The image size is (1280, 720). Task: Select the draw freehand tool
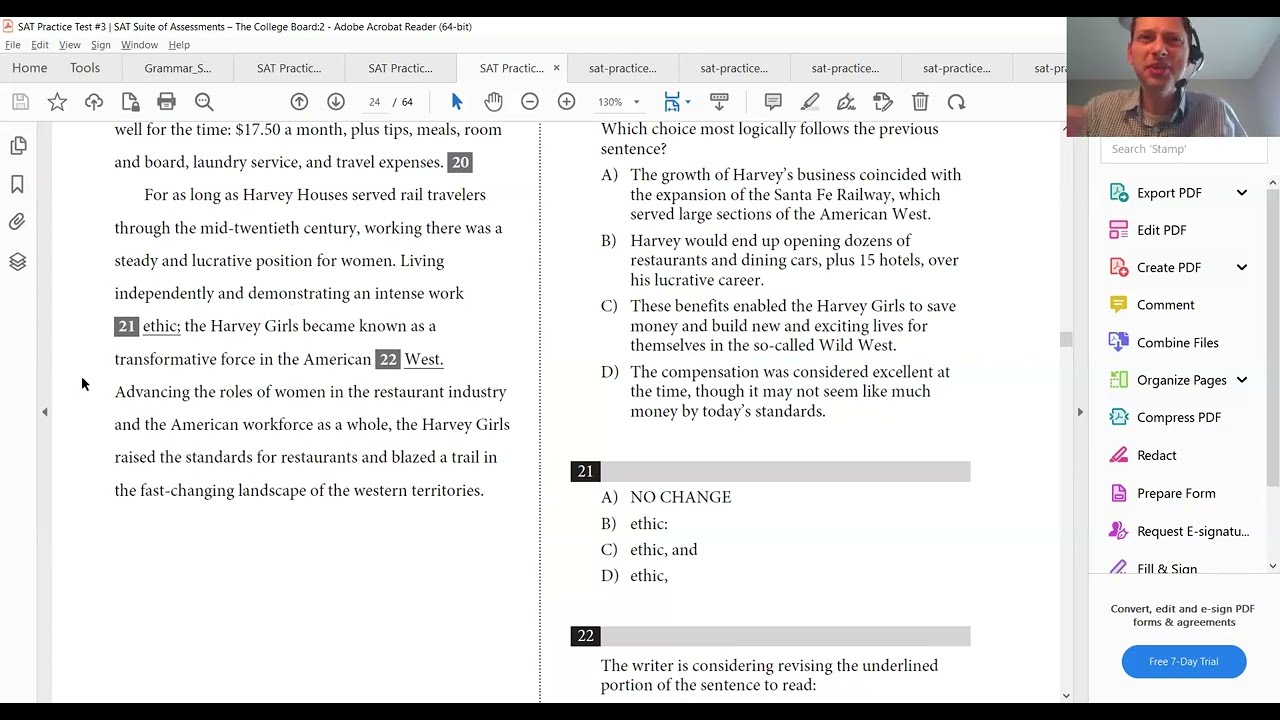click(x=846, y=102)
